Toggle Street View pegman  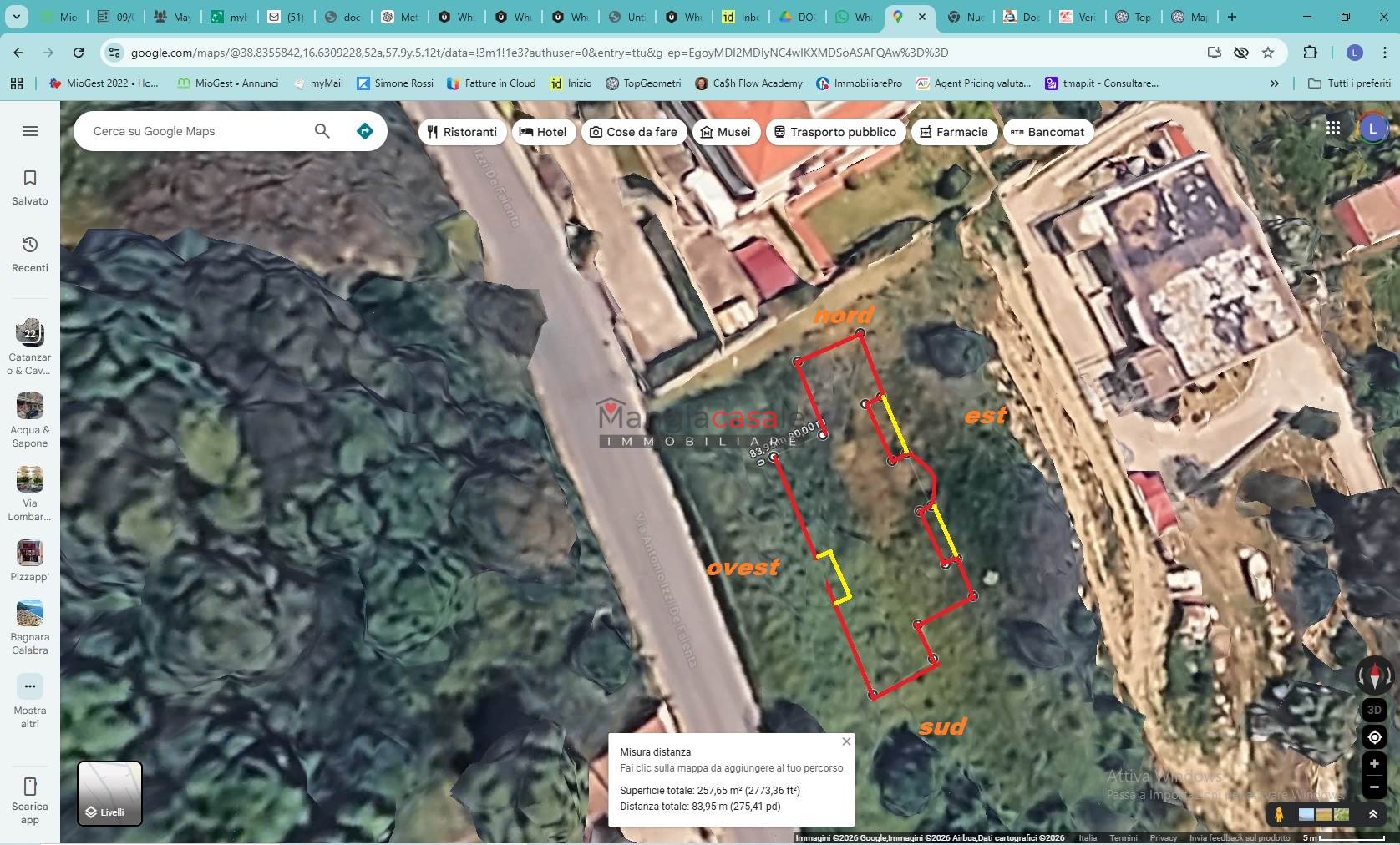click(x=1279, y=815)
